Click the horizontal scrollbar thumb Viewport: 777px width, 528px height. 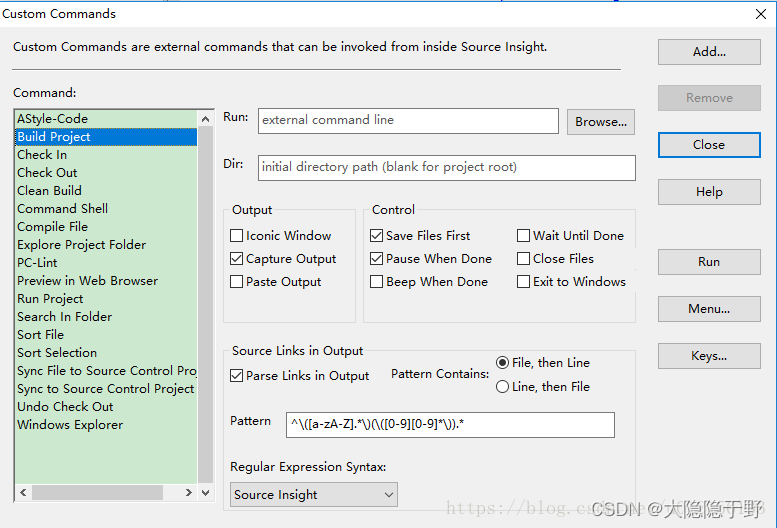[98, 492]
